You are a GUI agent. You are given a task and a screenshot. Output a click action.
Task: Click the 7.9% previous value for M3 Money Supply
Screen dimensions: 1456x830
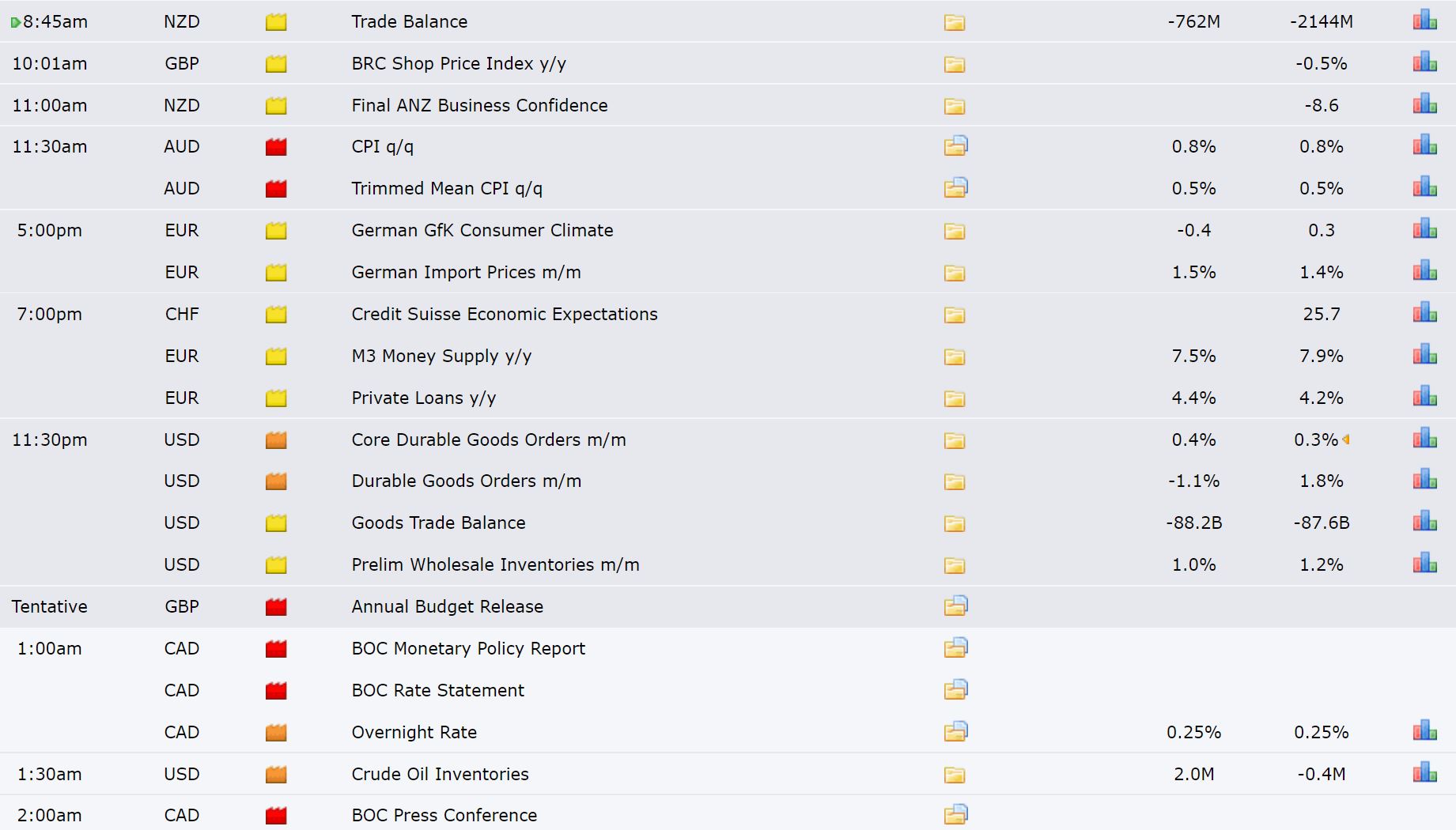(1321, 356)
